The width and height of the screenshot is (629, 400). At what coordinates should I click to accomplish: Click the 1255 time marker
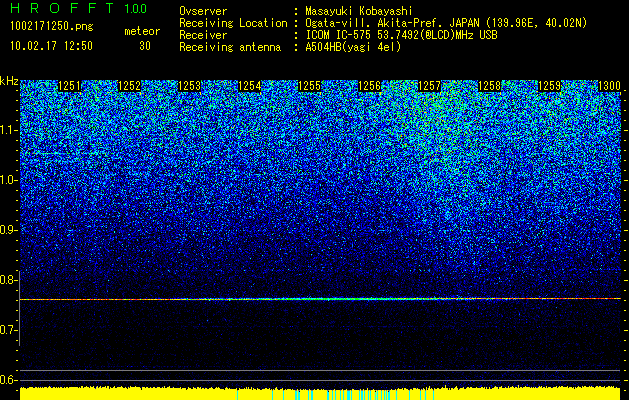pyautogui.click(x=309, y=86)
